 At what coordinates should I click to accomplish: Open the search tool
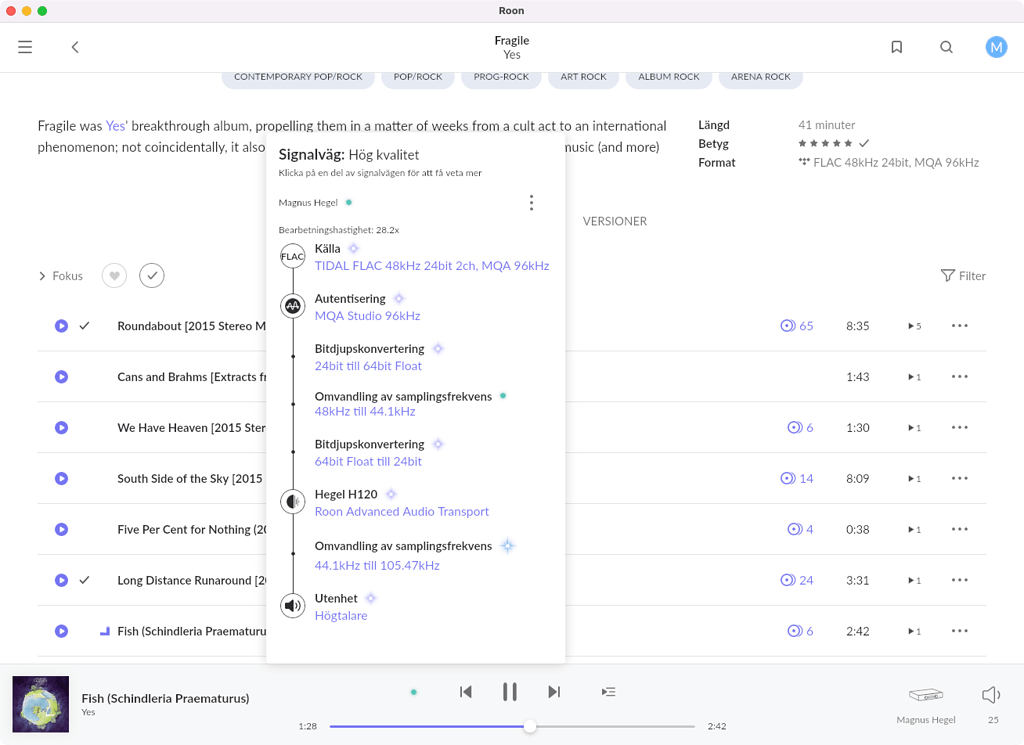click(x=946, y=47)
